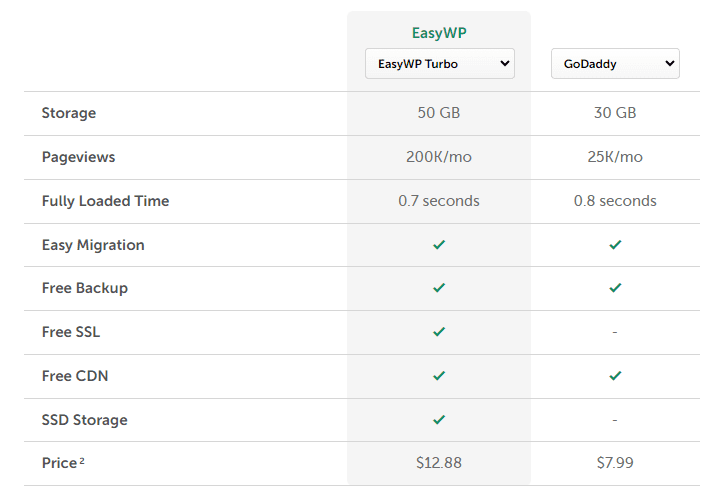Select the Storage row label
Image resolution: width=709 pixels, height=499 pixels.
coord(69,113)
